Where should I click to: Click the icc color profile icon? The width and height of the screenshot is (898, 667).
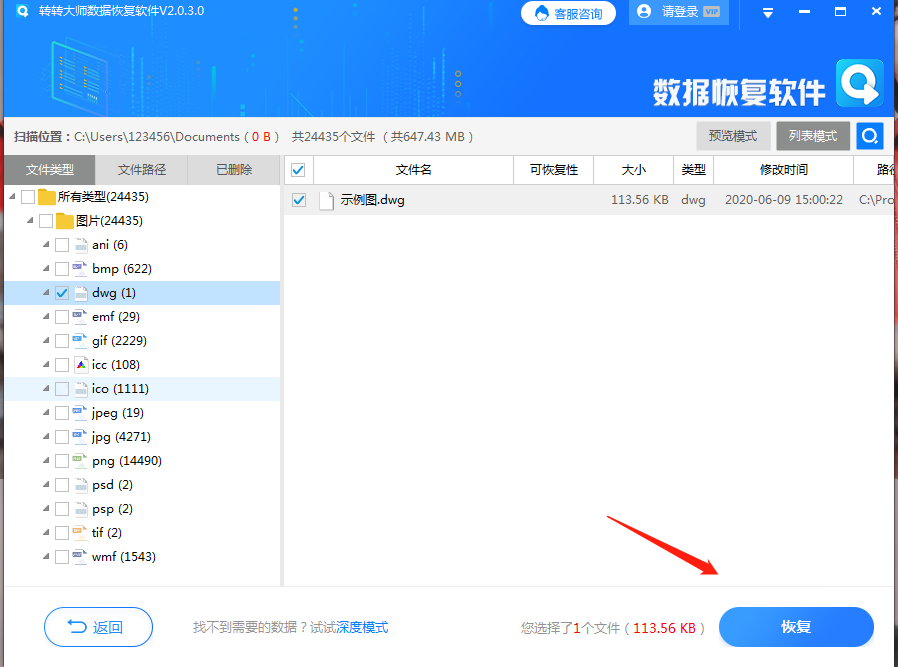pyautogui.click(x=81, y=365)
